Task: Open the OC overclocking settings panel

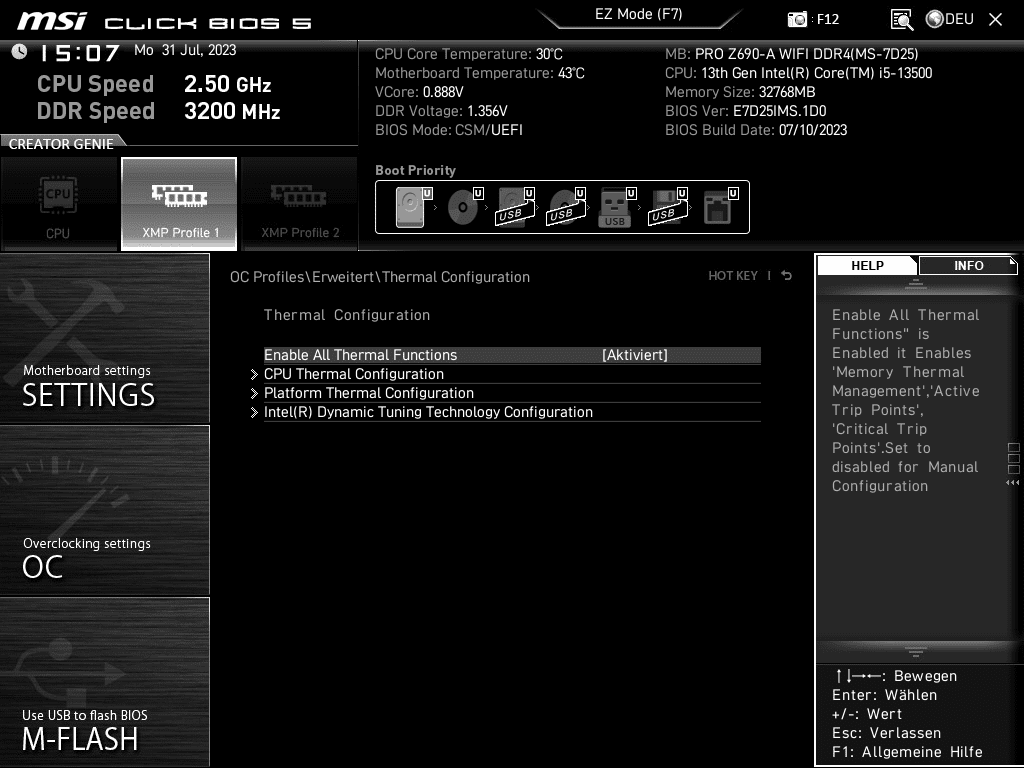Action: (104, 511)
